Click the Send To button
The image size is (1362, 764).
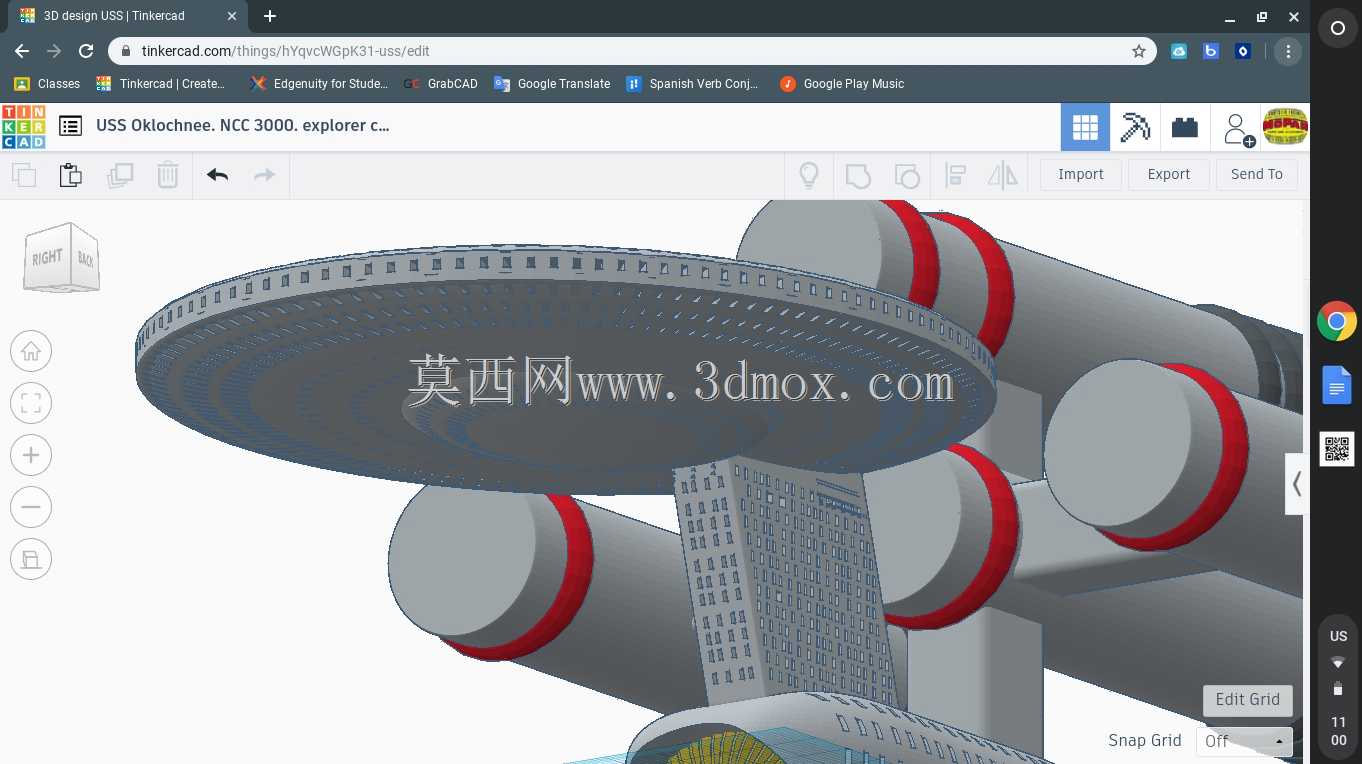point(1257,174)
